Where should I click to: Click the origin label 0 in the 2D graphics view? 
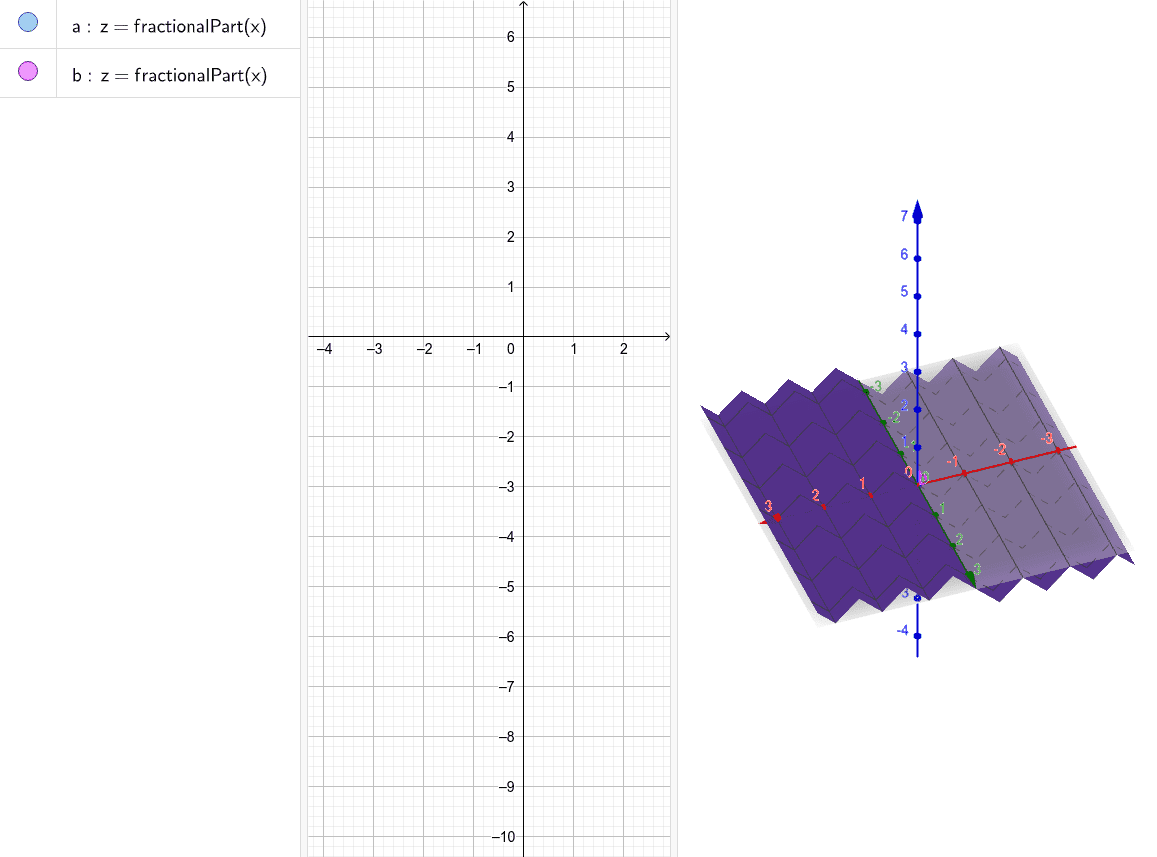pos(511,349)
